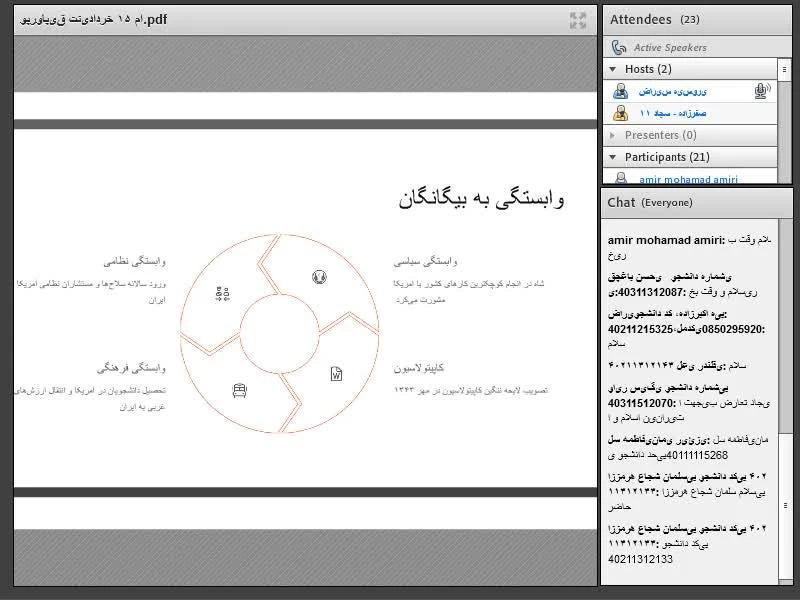The height and width of the screenshot is (600, 800).
Task: Click the Chat (Everyone) panel header
Action: (x=650, y=202)
